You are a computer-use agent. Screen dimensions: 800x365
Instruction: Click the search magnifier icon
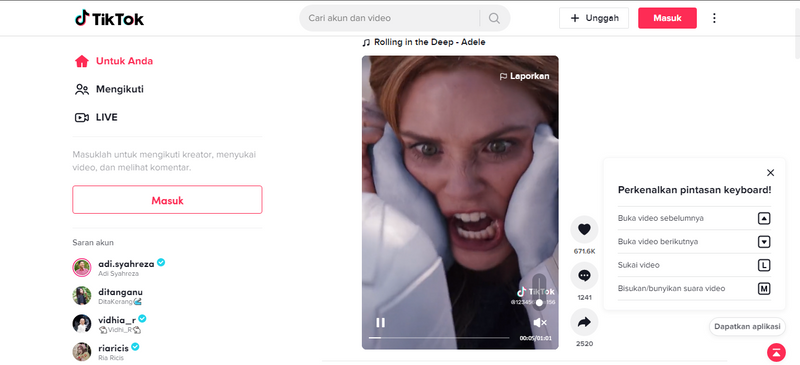[x=494, y=18]
